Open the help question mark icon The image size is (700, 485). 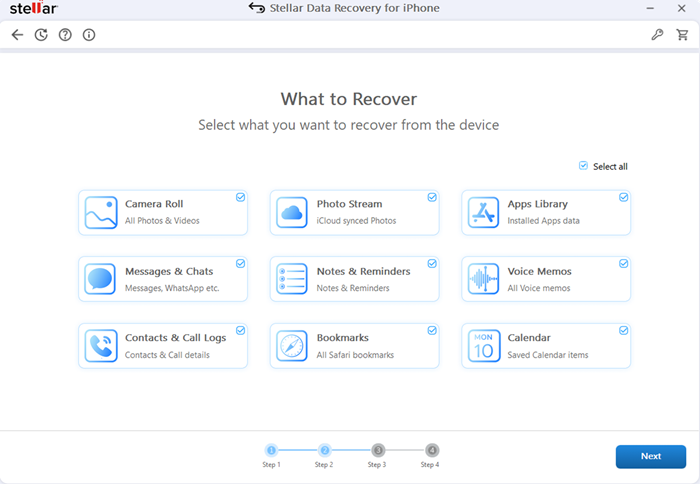tap(65, 35)
